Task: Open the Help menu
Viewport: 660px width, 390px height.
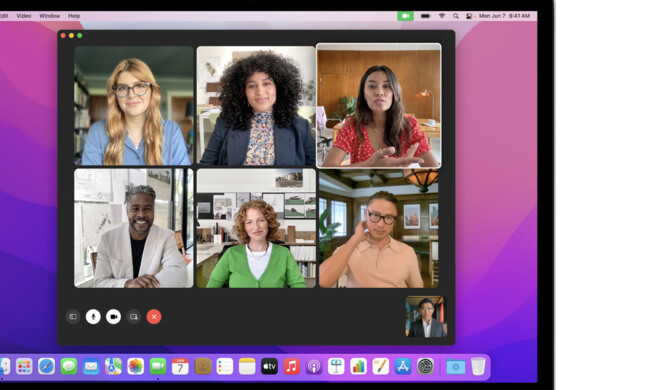Action: coord(74,16)
